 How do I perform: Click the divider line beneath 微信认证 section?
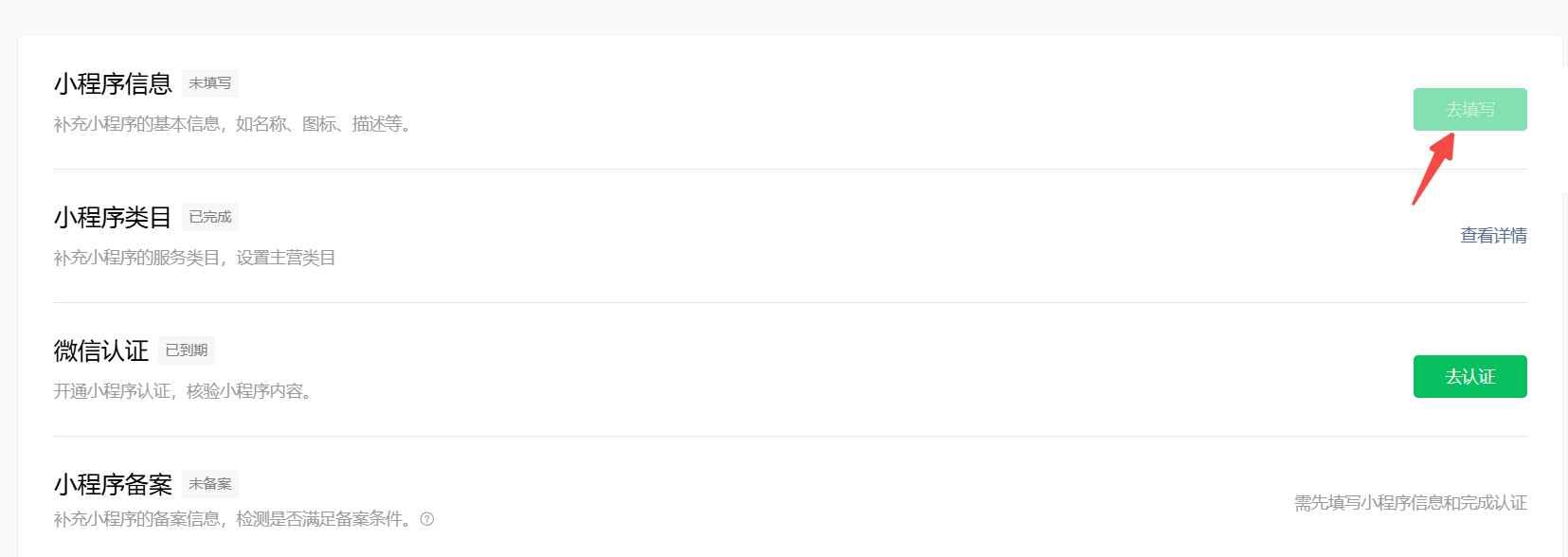pos(790,436)
